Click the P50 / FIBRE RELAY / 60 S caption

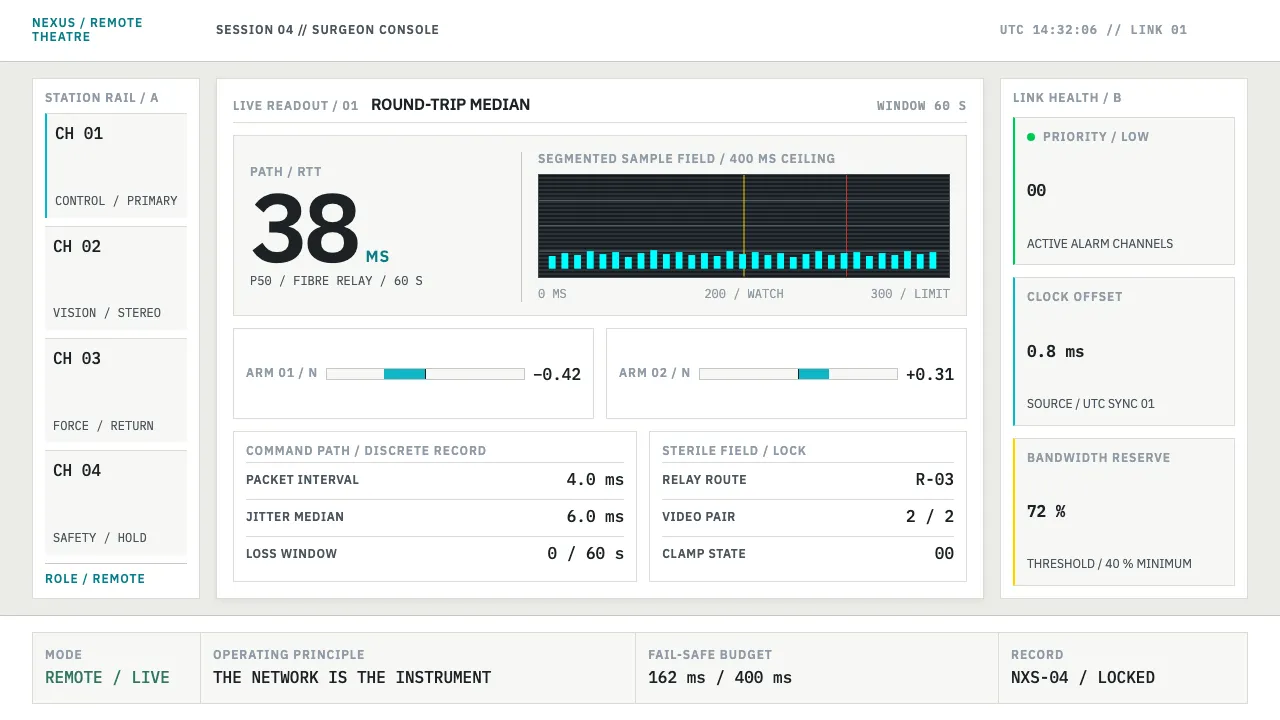point(336,281)
